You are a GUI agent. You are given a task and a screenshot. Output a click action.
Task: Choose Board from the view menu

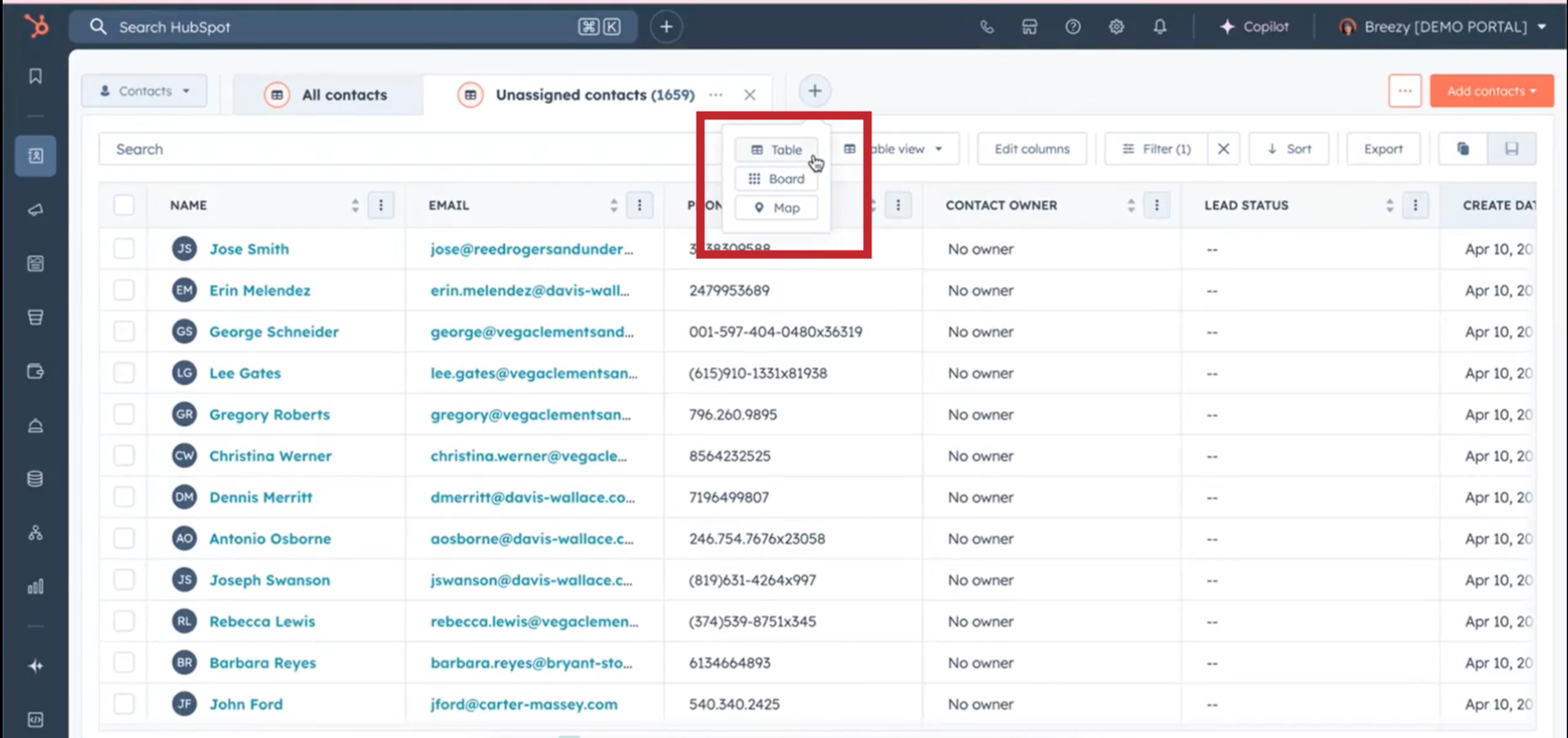tap(776, 178)
